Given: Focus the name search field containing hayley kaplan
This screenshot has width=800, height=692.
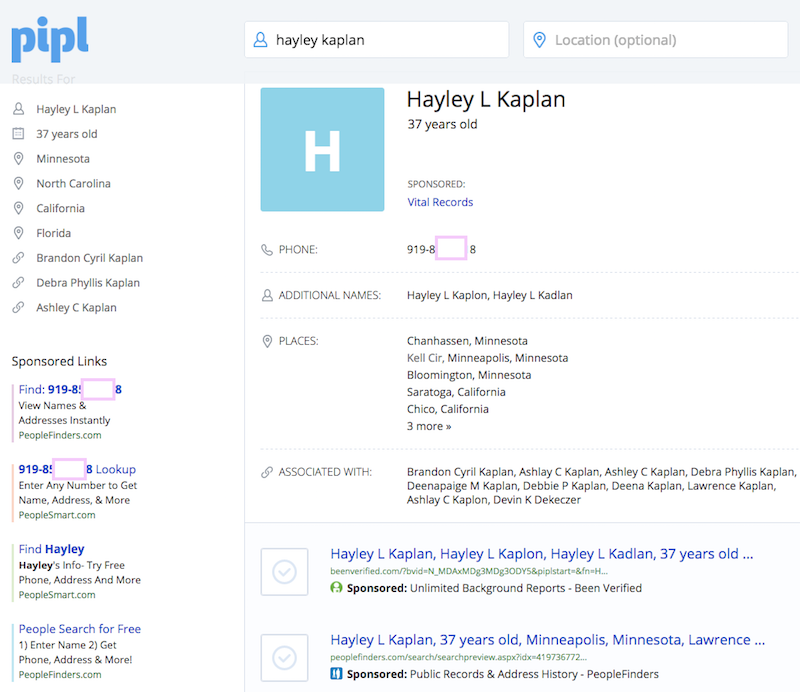Looking at the screenshot, I should pos(377,40).
